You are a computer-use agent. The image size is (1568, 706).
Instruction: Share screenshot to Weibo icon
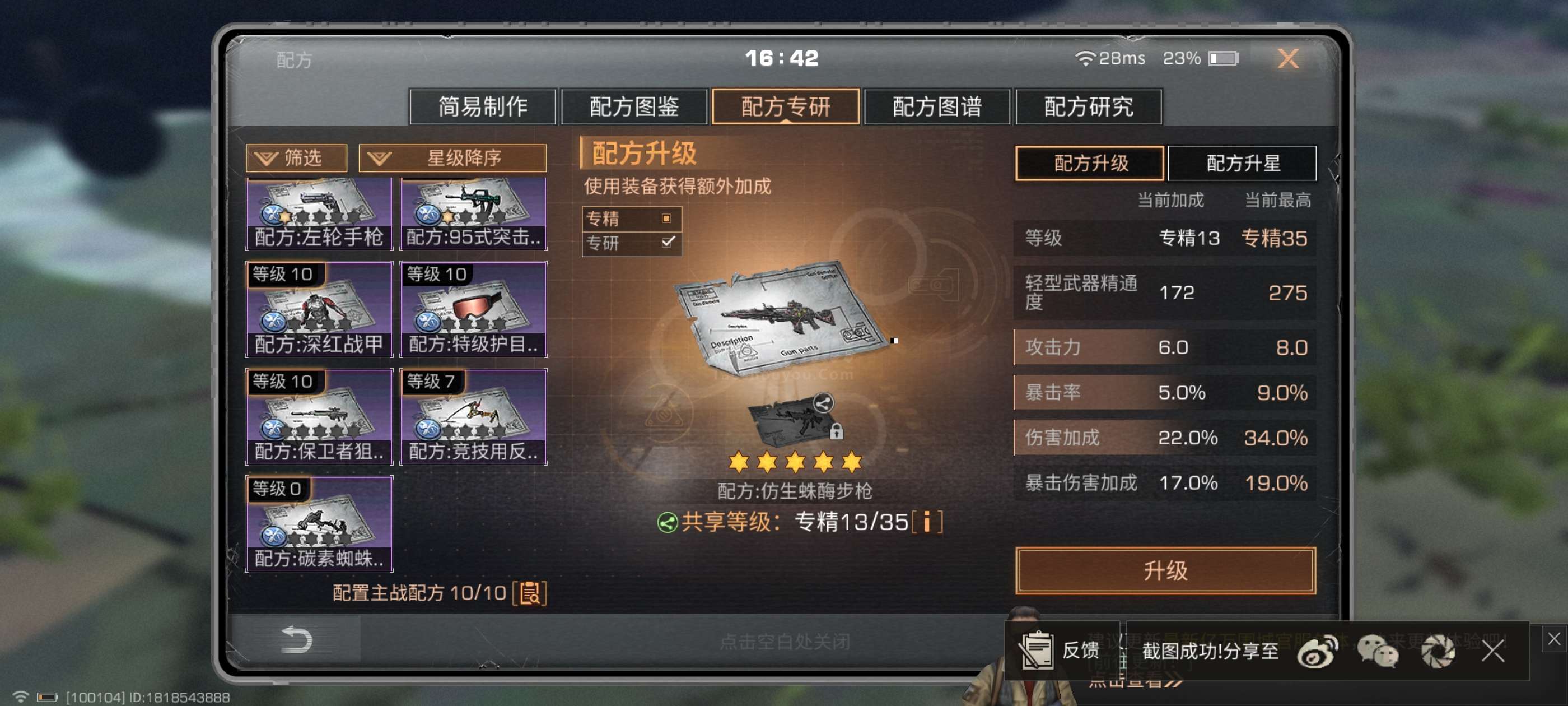[x=1317, y=651]
